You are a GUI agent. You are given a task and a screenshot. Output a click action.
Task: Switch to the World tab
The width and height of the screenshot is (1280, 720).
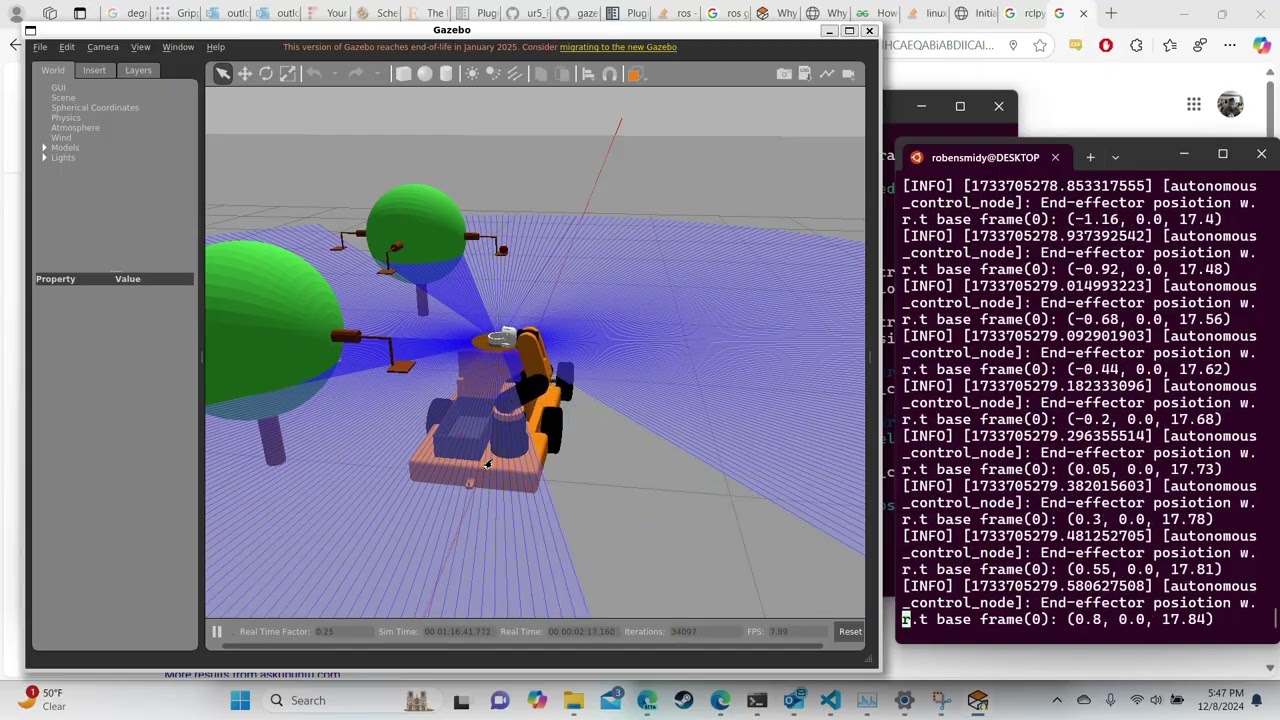(53, 71)
